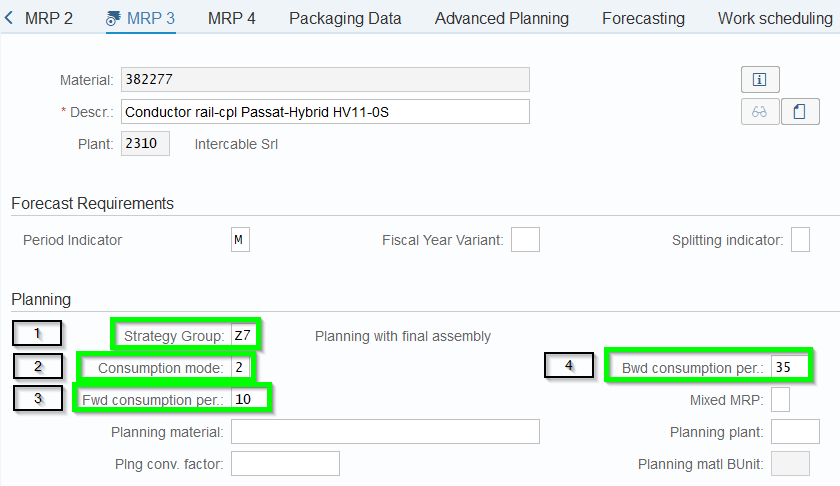
Task: Click the Consumption mode field
Action: [x=240, y=368]
